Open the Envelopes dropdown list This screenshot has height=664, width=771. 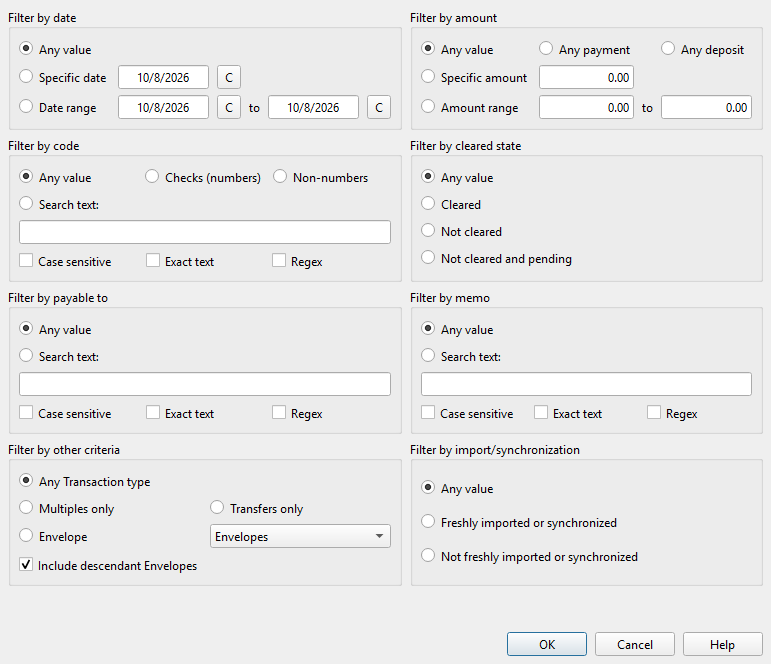tap(300, 536)
